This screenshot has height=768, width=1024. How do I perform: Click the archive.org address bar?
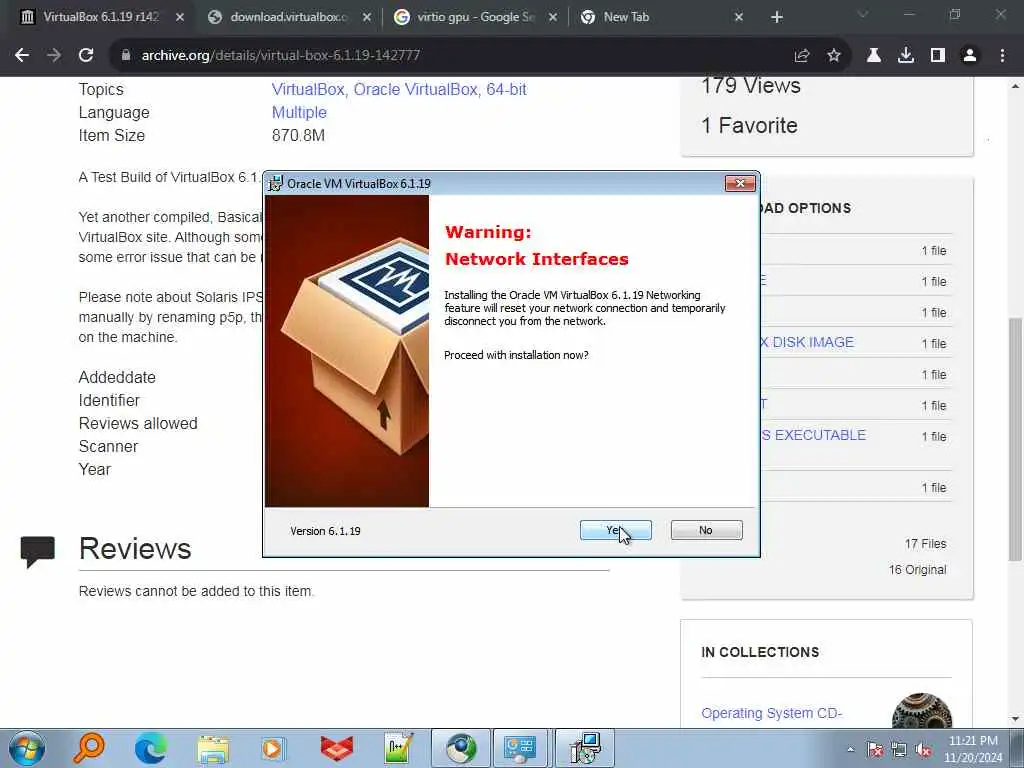coord(451,56)
